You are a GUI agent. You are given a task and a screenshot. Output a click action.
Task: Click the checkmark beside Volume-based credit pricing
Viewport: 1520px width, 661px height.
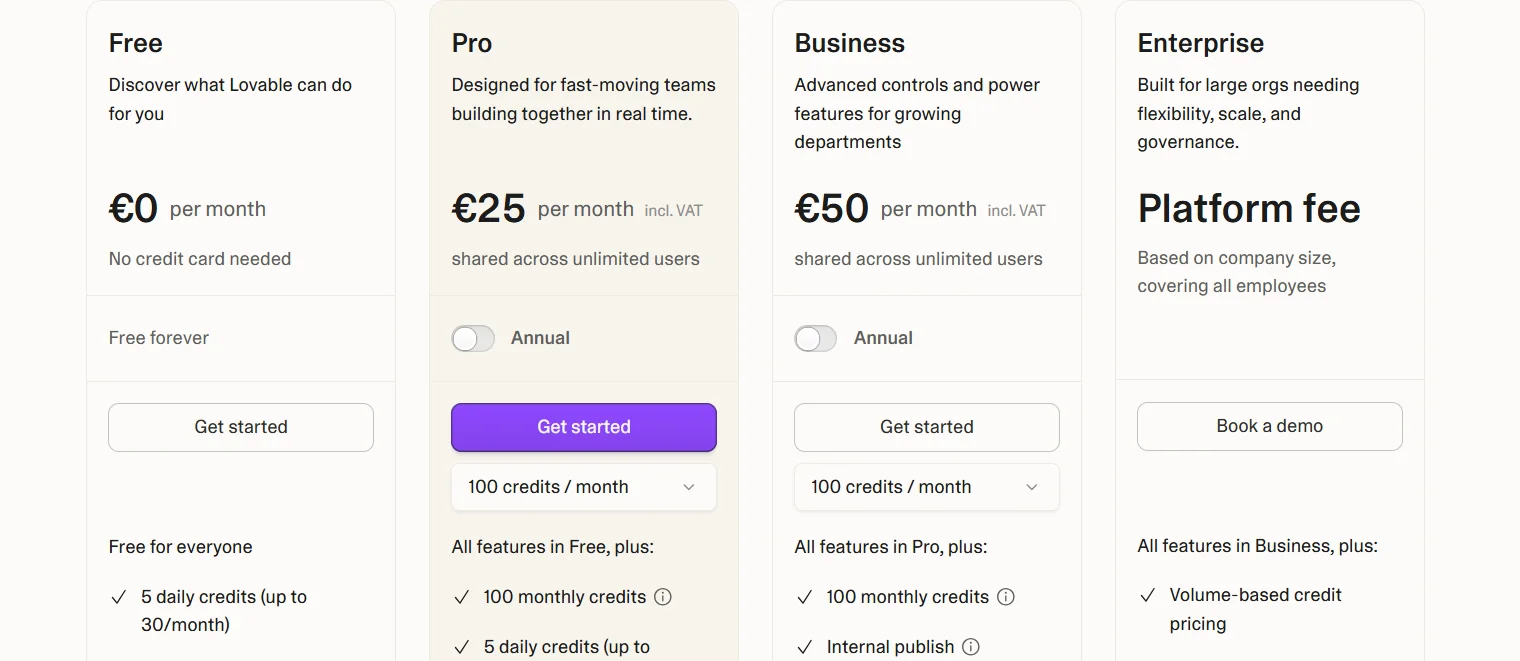tap(1147, 595)
